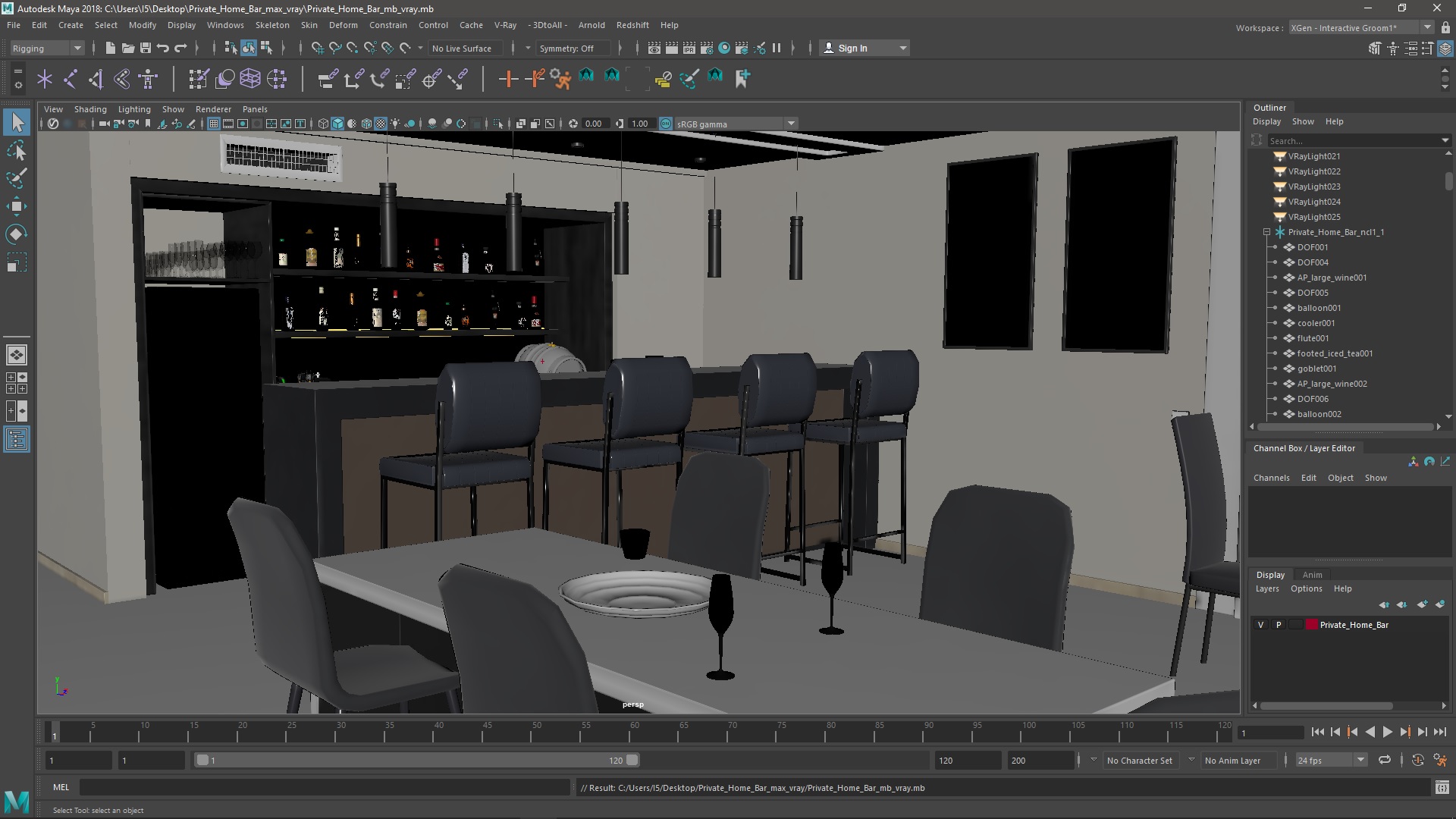Click the Create IK Handle shelf icon
Viewport: 1456px width, 819px height.
[96, 78]
